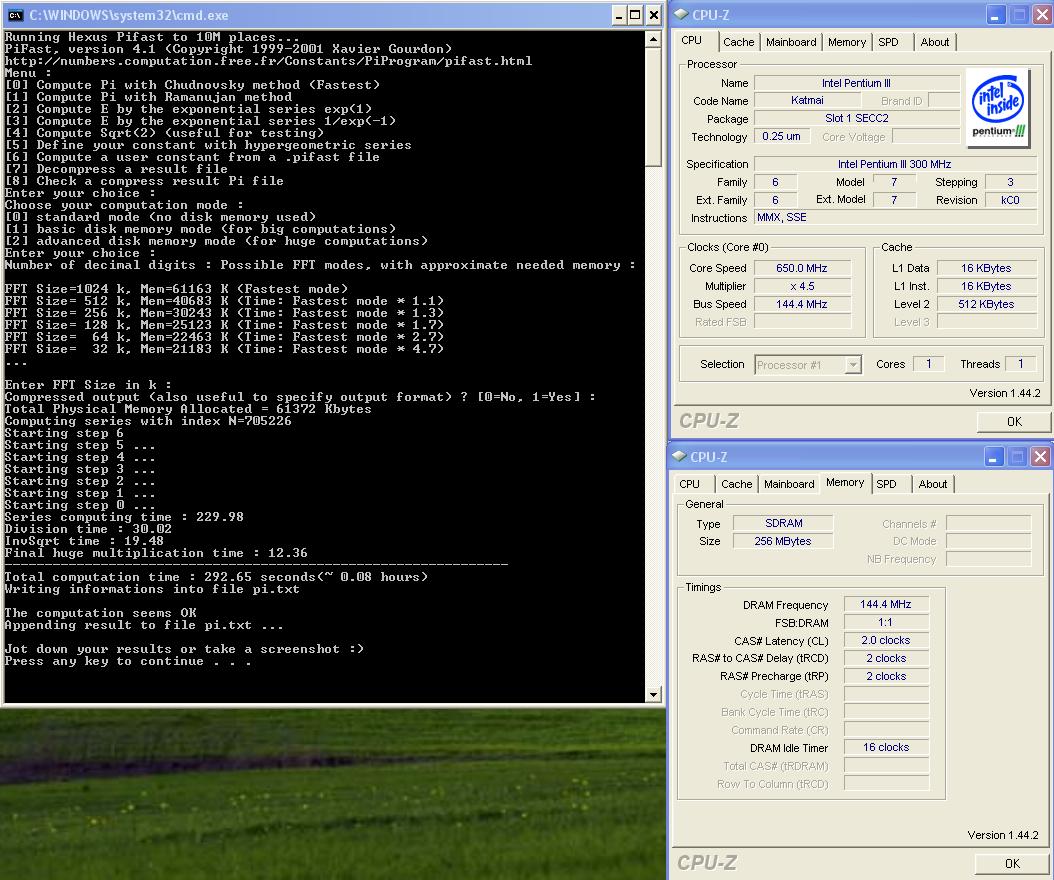
Task: Click the Intel Inside Pentium III logo
Action: coord(998,106)
